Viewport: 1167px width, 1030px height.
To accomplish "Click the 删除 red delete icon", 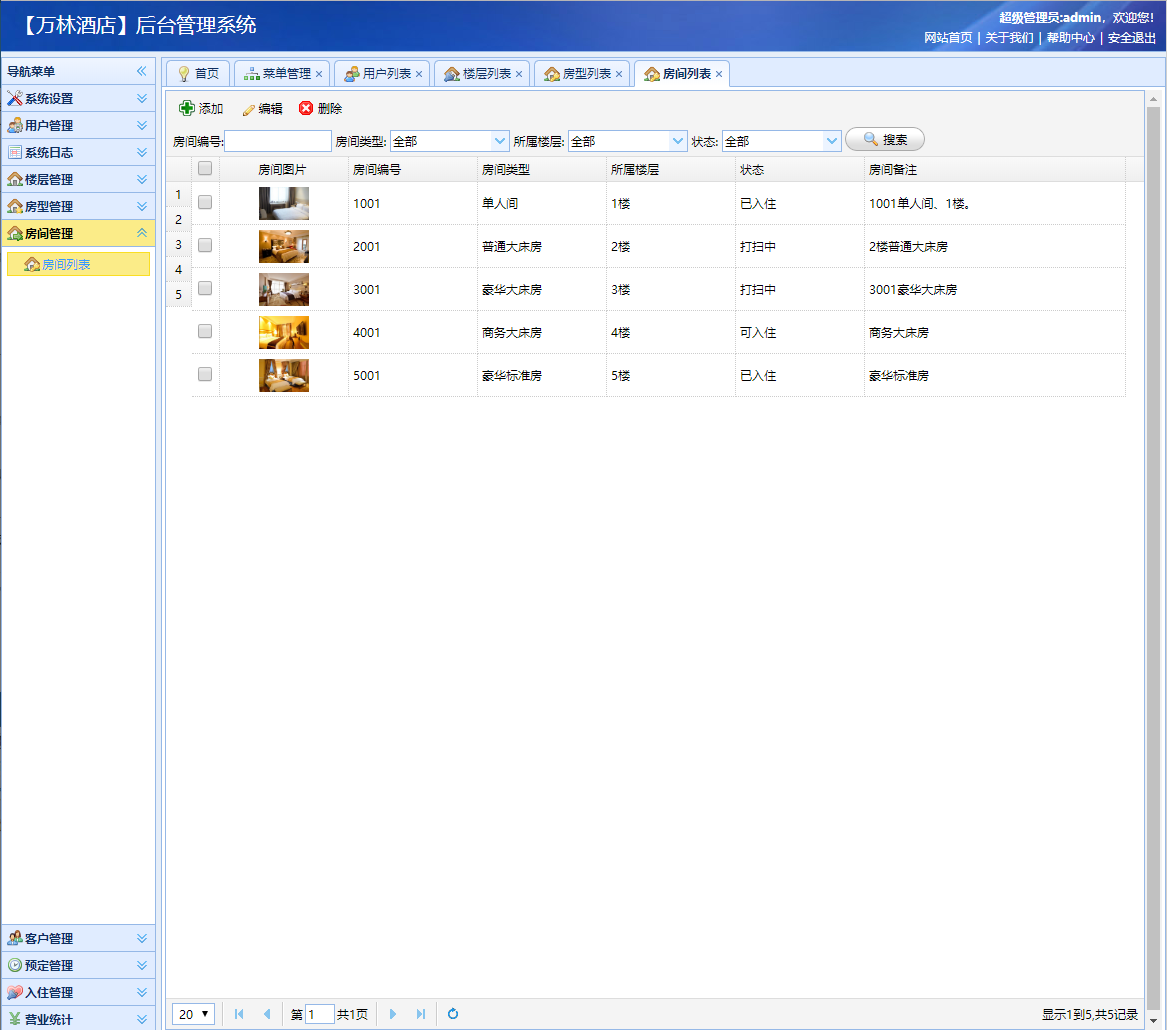I will [x=306, y=108].
